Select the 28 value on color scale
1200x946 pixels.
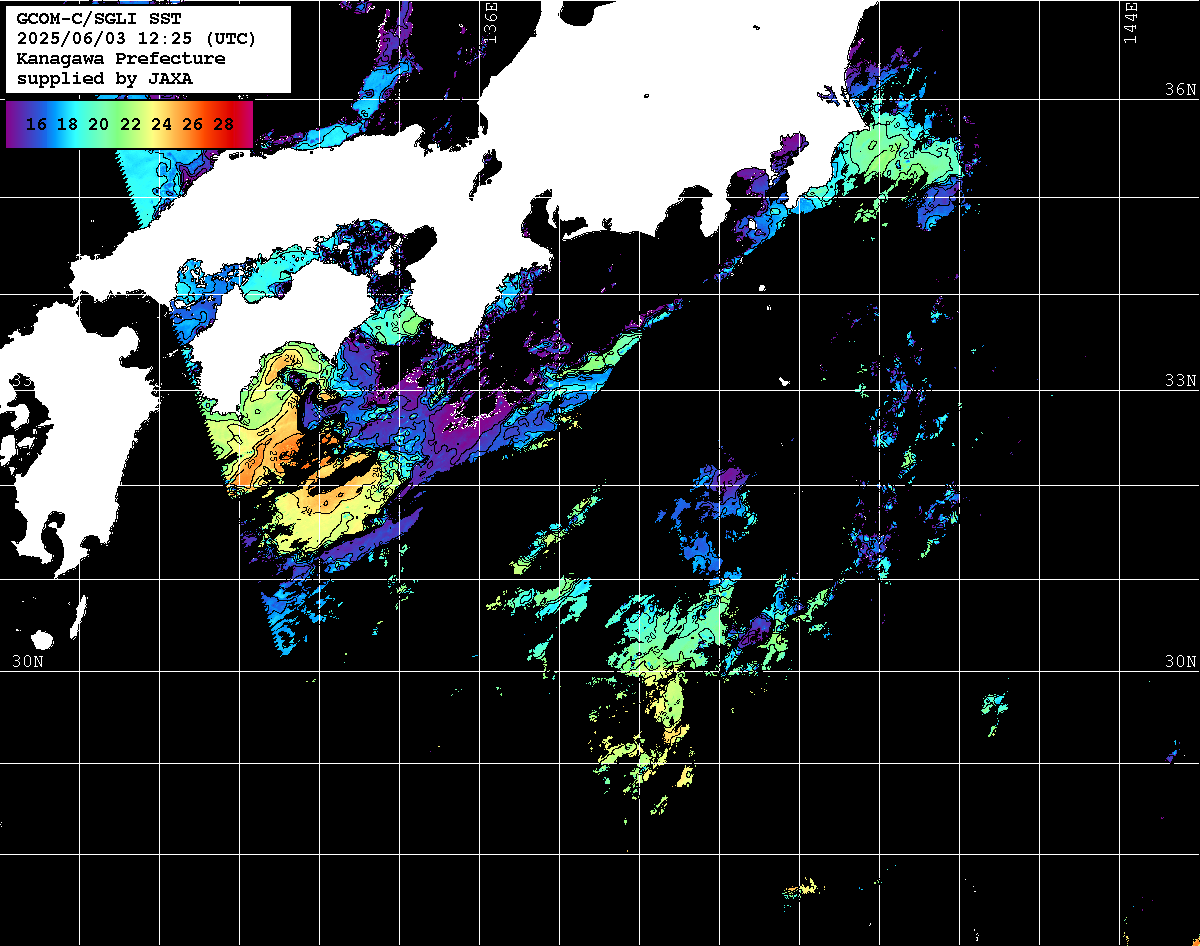(x=223, y=124)
